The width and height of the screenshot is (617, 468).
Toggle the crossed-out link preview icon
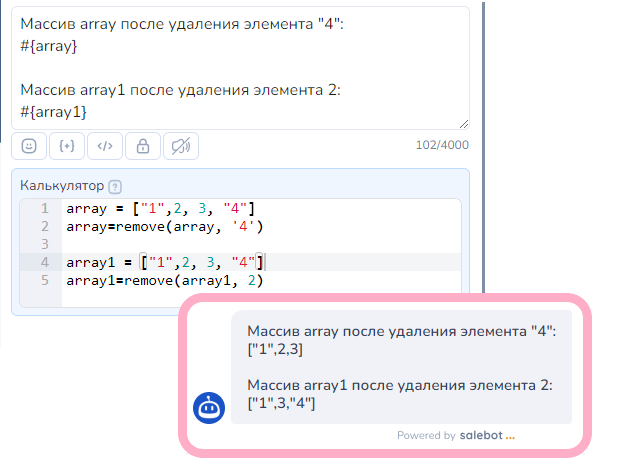(181, 146)
